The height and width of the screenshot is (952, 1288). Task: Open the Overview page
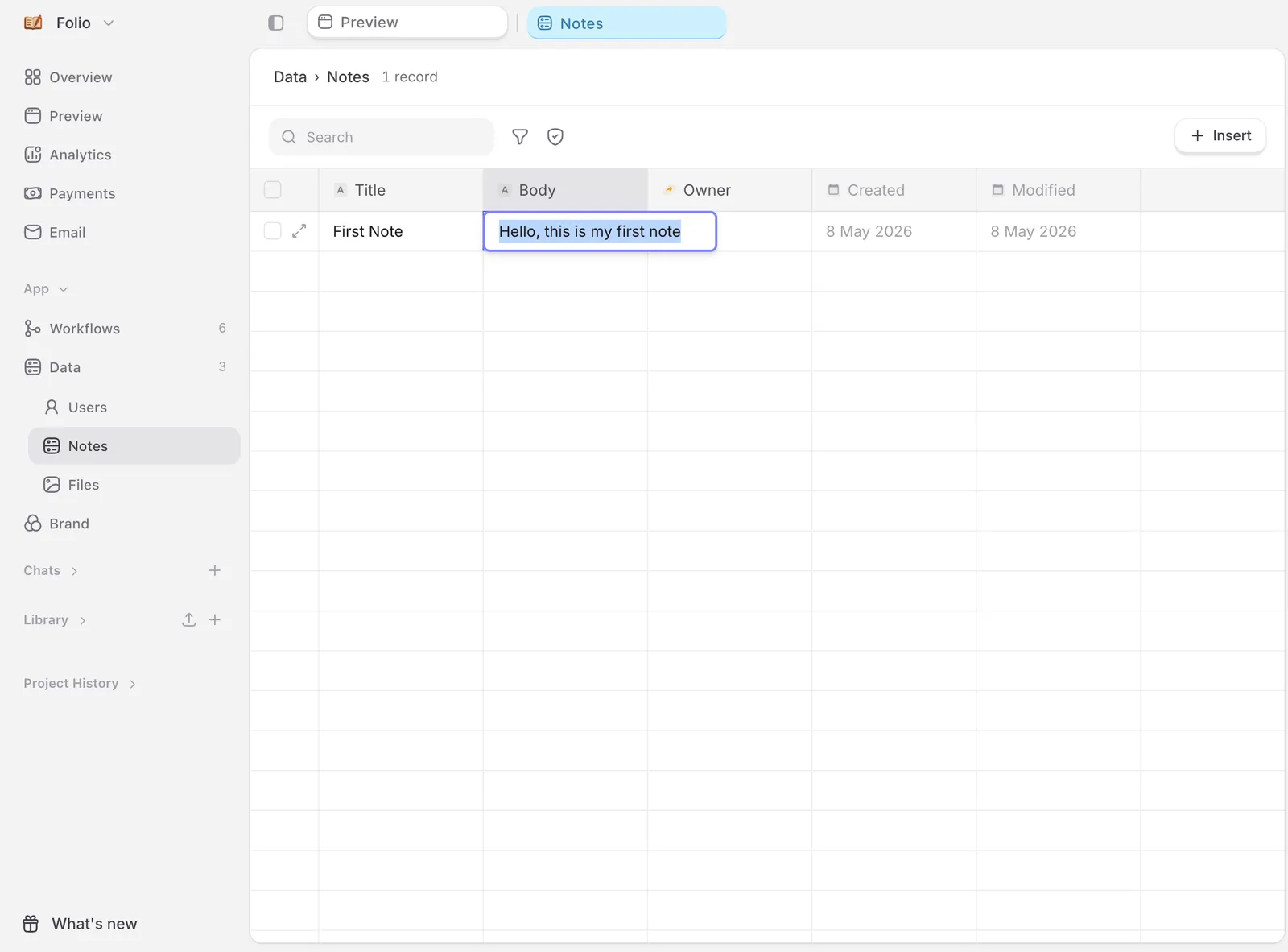point(80,77)
